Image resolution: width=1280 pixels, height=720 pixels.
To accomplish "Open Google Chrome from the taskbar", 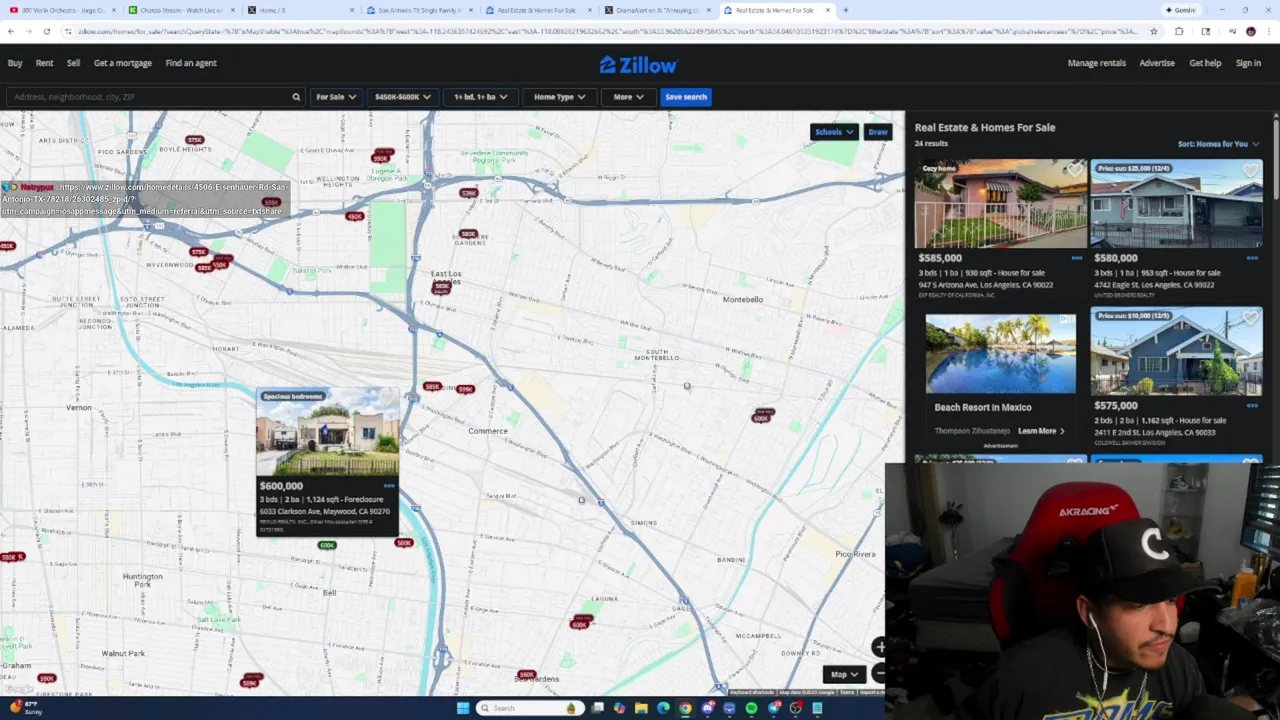I will pos(685,708).
